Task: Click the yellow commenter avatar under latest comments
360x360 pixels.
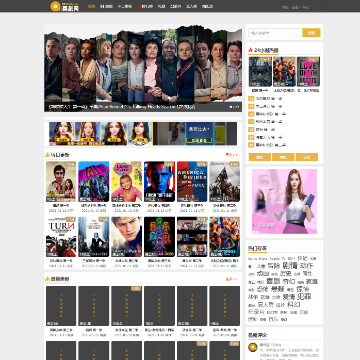Action: coord(253,347)
